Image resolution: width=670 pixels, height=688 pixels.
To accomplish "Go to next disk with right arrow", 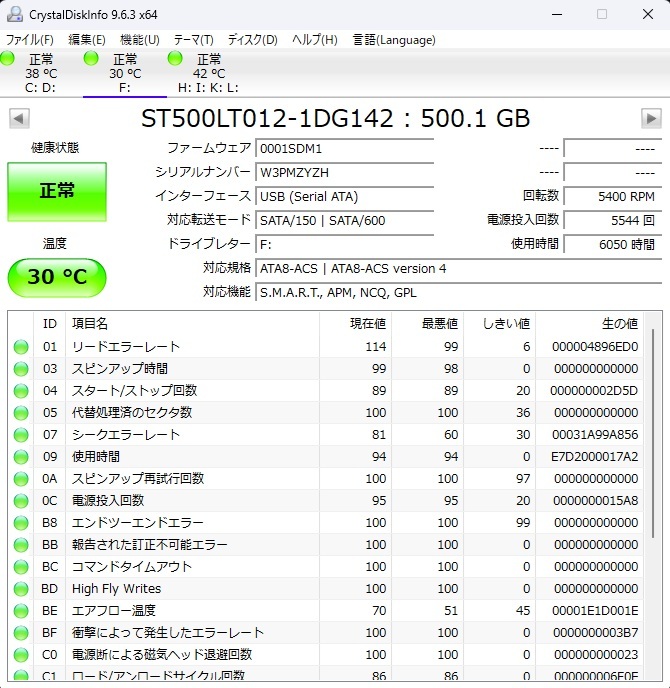I will click(x=650, y=119).
